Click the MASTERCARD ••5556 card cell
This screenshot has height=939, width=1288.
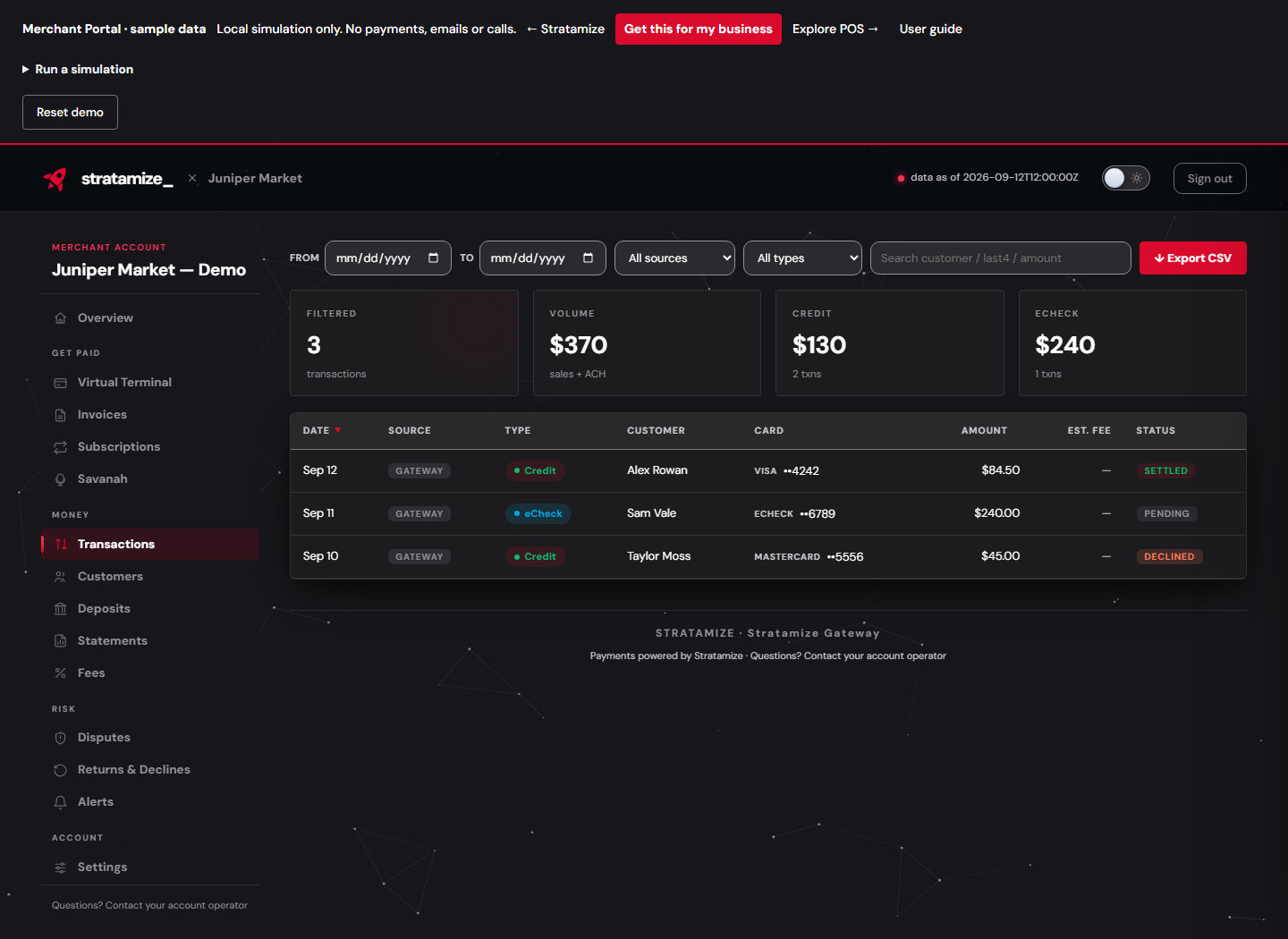tap(809, 556)
